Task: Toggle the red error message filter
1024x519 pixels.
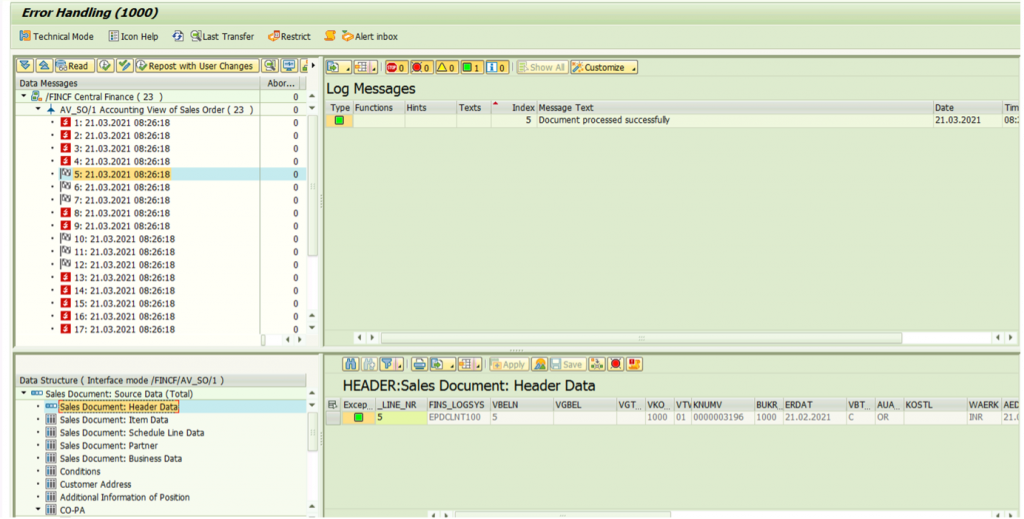Action: 421,67
